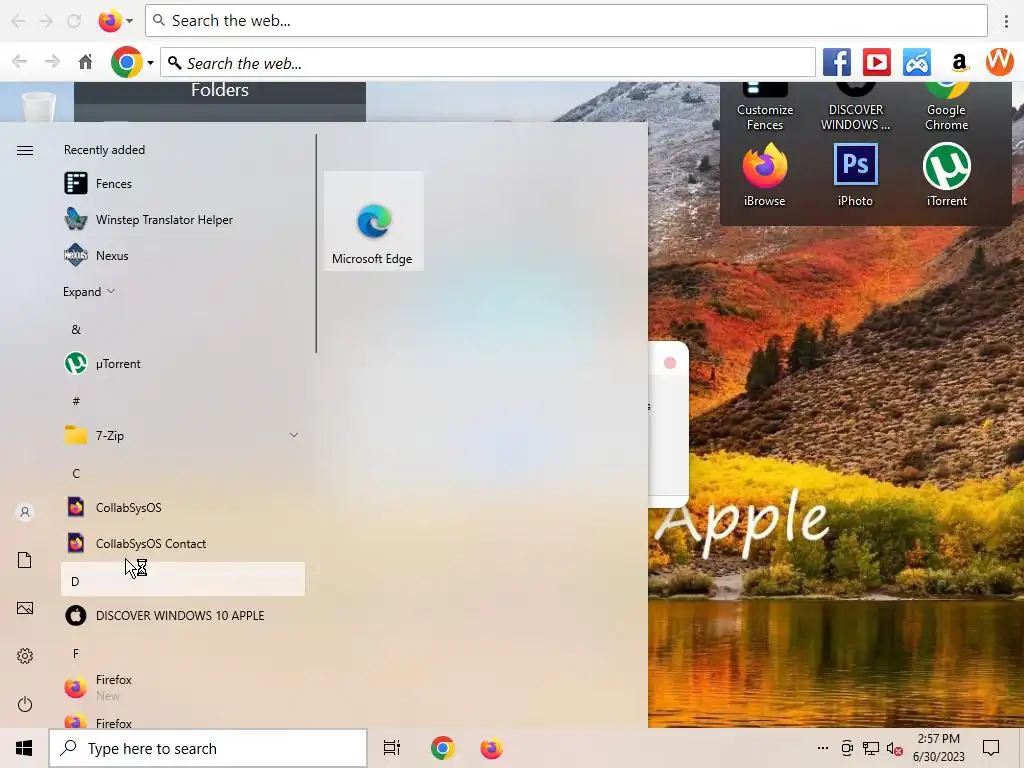
Task: Show hidden tray icons overflow
Action: [x=823, y=748]
